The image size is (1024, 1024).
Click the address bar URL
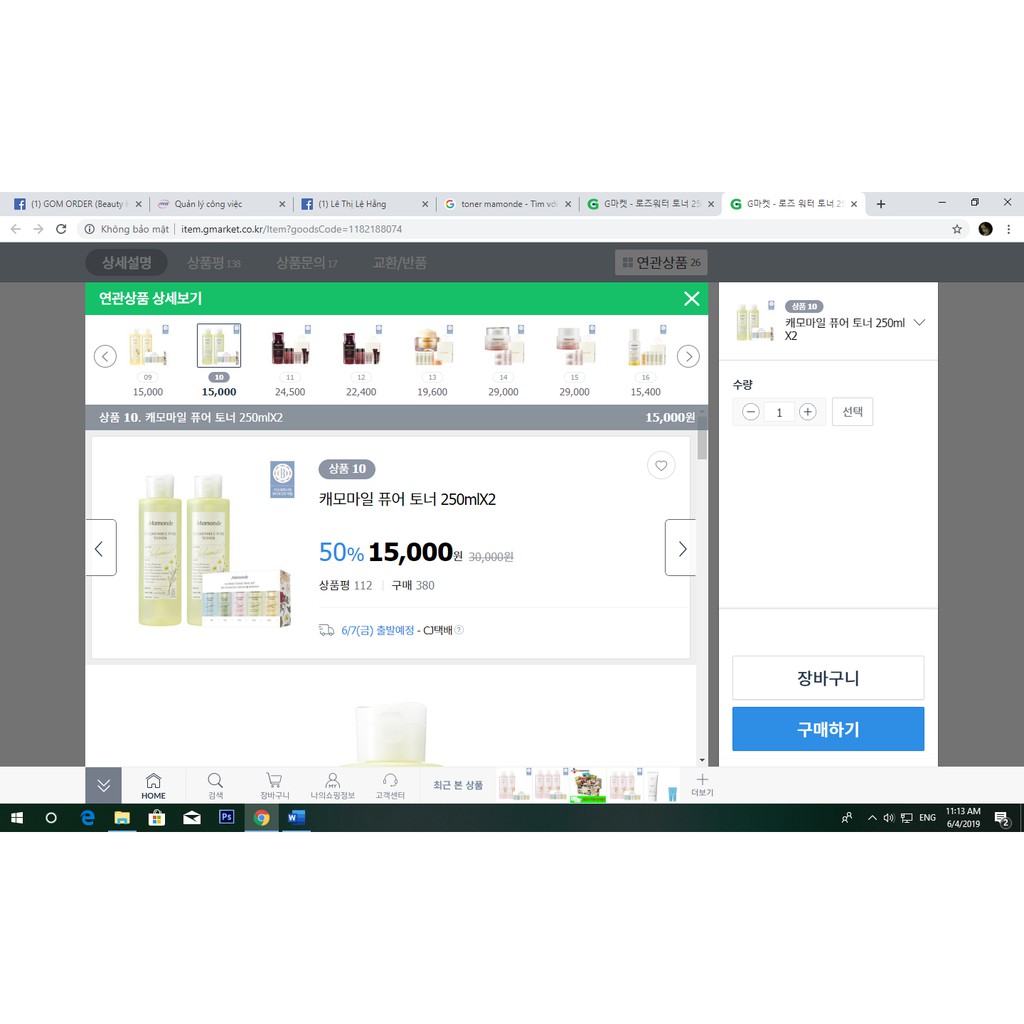291,229
